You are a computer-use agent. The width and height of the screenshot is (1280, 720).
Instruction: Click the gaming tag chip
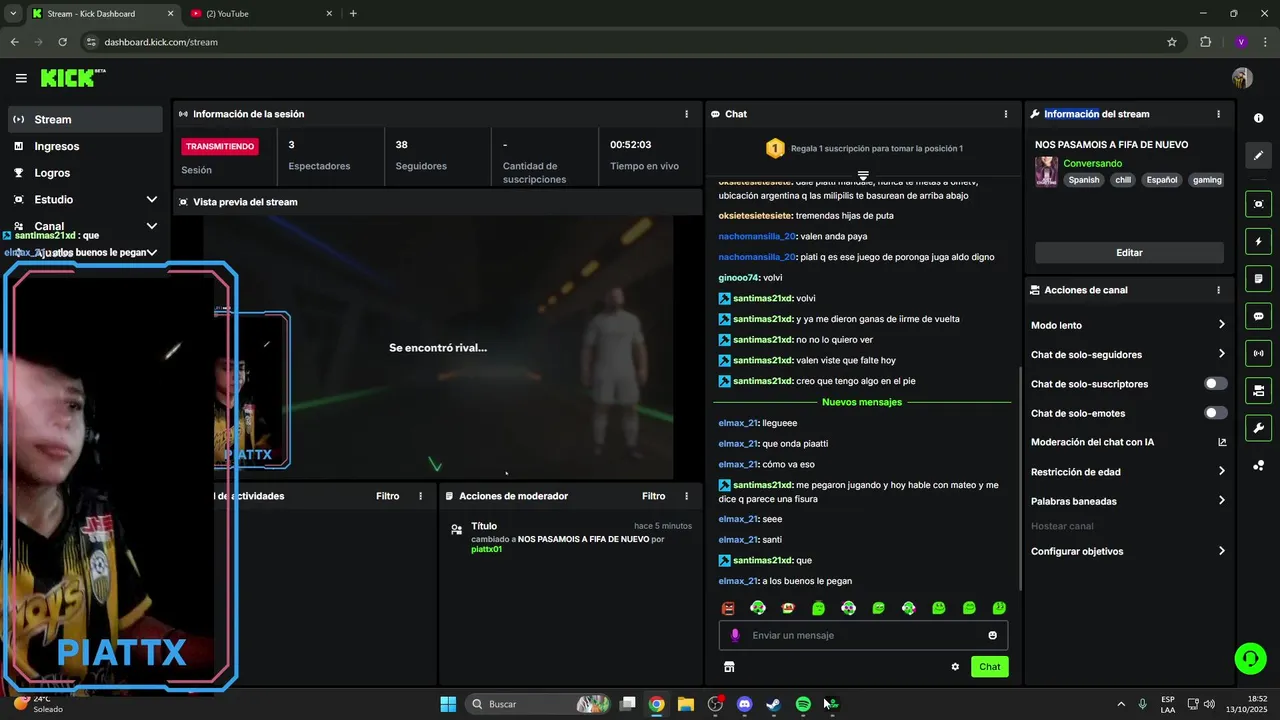(1207, 180)
